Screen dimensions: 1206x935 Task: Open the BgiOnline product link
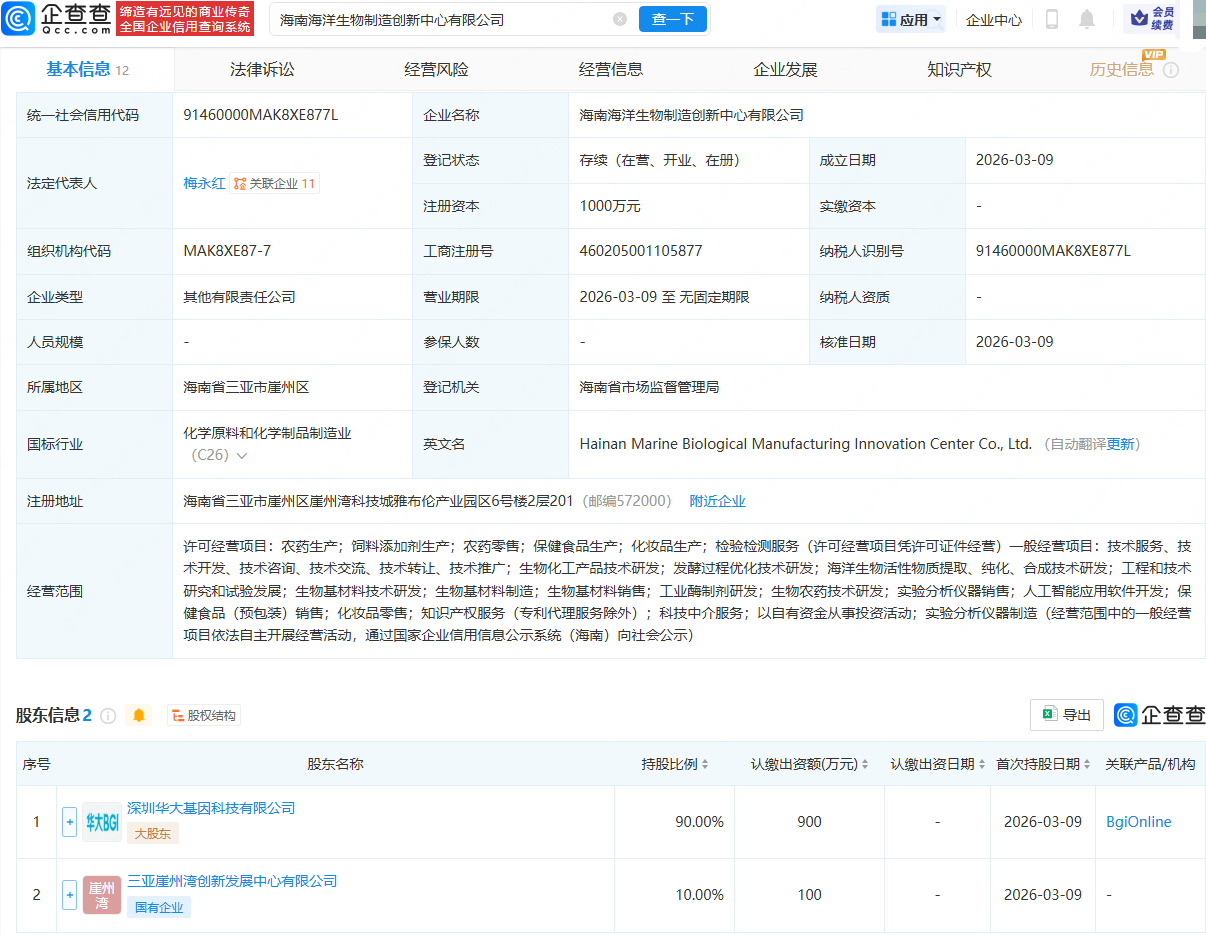pyautogui.click(x=1138, y=821)
